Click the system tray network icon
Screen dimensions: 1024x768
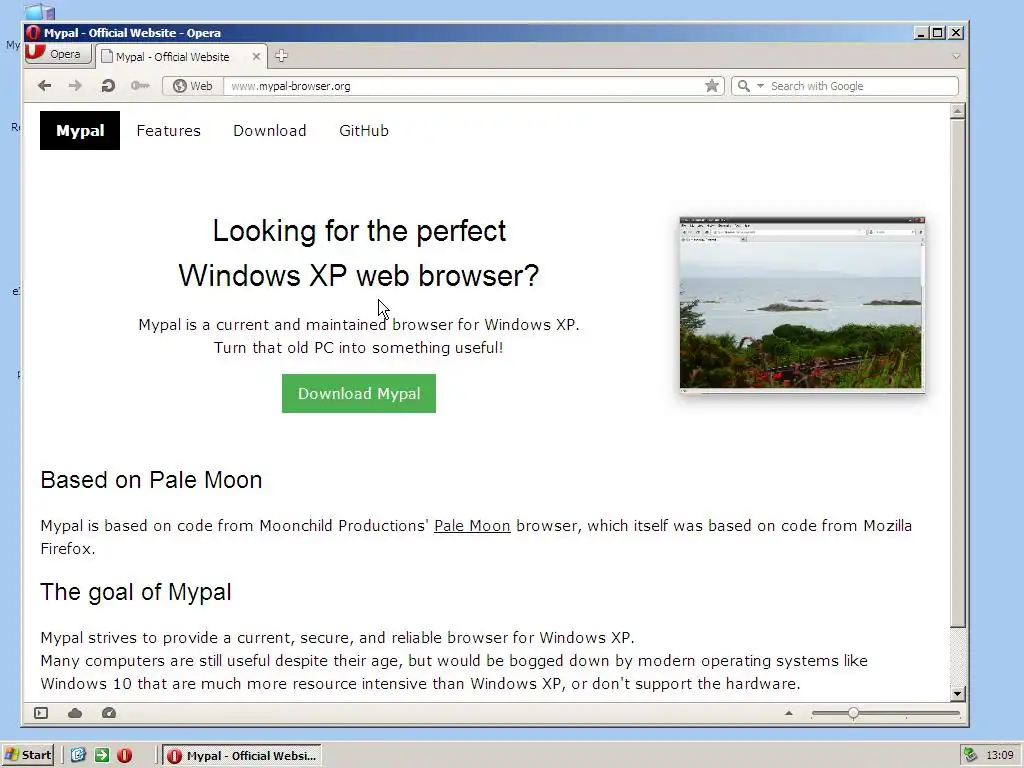[970, 755]
